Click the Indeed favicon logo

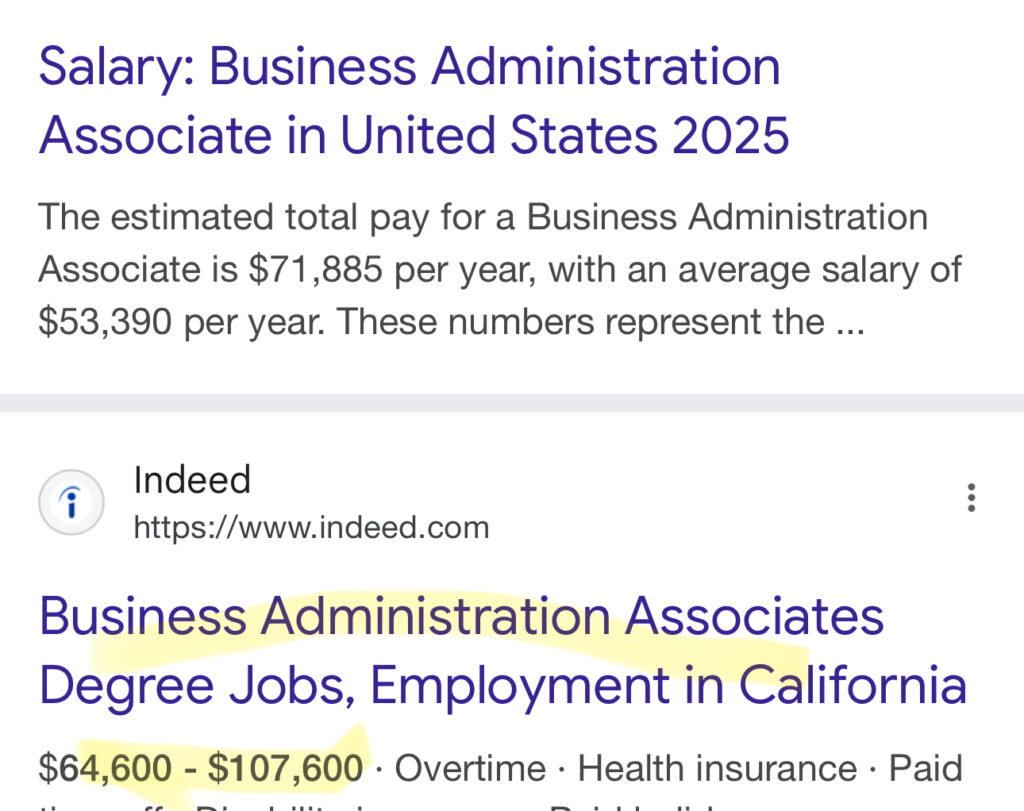(71, 502)
